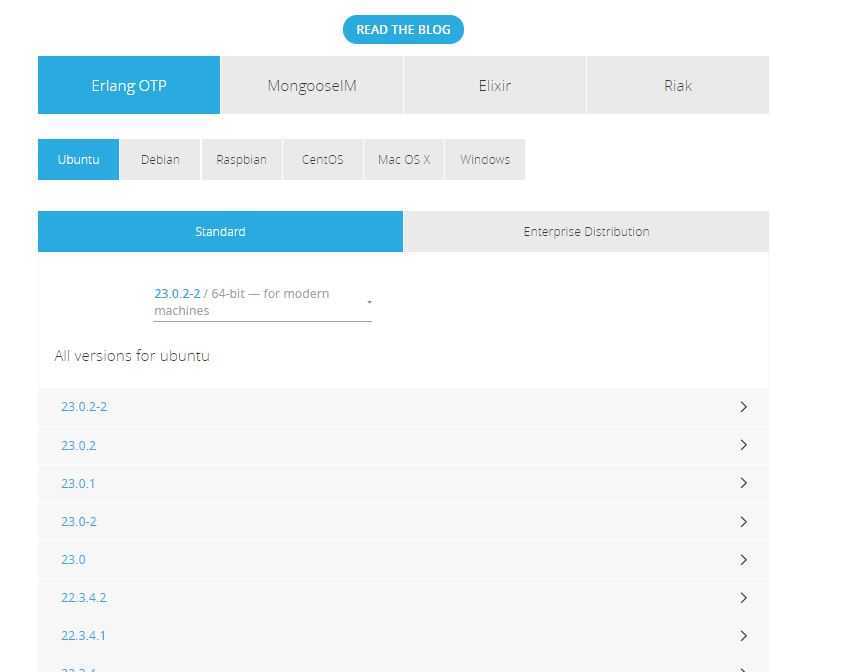Open the 23.0.2-2 version link in list
Screen dimensions: 867x672
(84, 407)
